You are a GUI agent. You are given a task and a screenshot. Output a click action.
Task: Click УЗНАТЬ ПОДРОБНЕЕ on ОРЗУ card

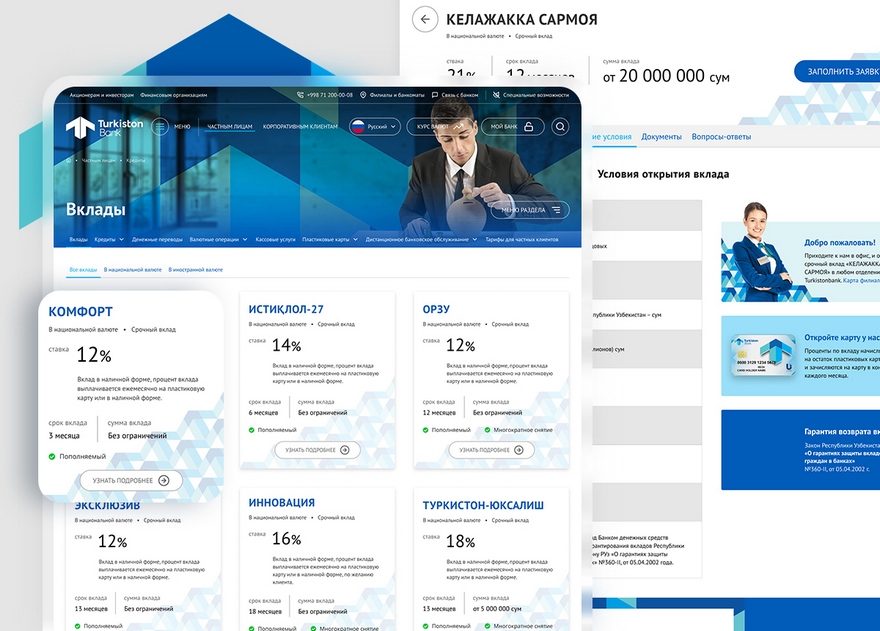click(x=491, y=450)
